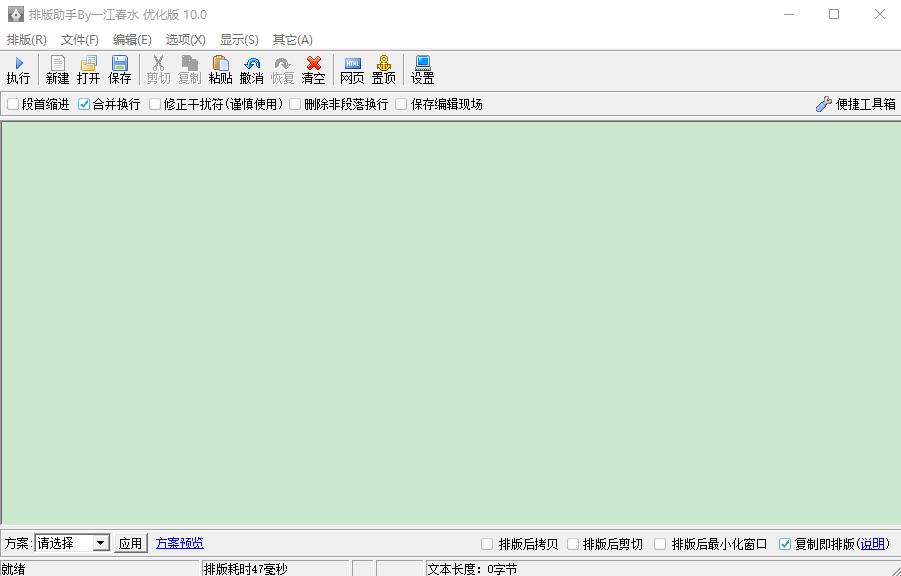
Task: Open settings via the 设置 icon
Action: pos(421,68)
